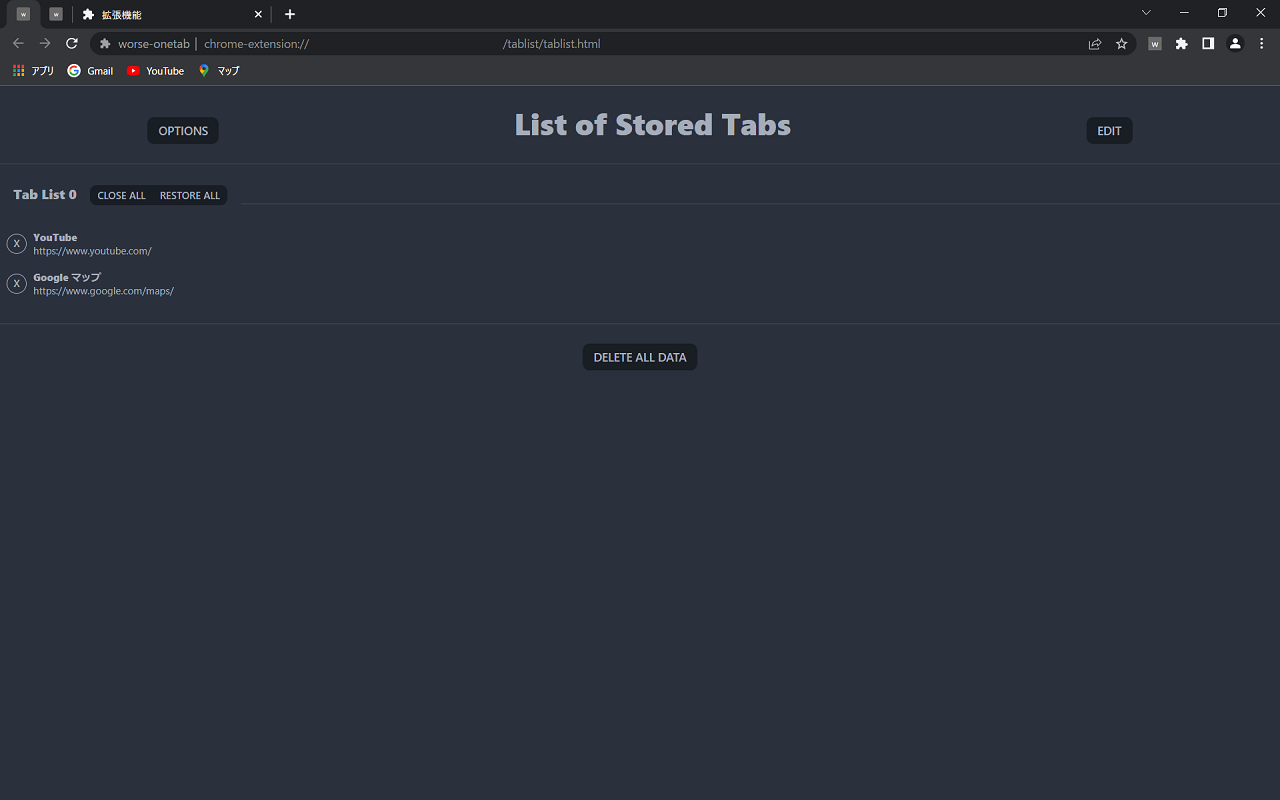
Task: Open the Chrome extensions puzzle menu
Action: click(x=1181, y=44)
